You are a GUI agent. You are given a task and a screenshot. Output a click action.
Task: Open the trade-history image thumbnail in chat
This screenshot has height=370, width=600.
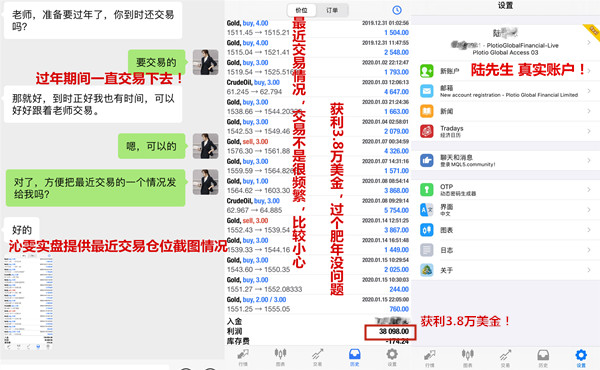click(28, 301)
